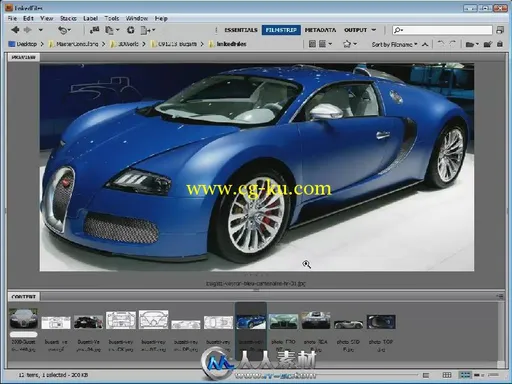Image resolution: width=512 pixels, height=384 pixels.
Task: Open the Label menu
Action: point(90,18)
